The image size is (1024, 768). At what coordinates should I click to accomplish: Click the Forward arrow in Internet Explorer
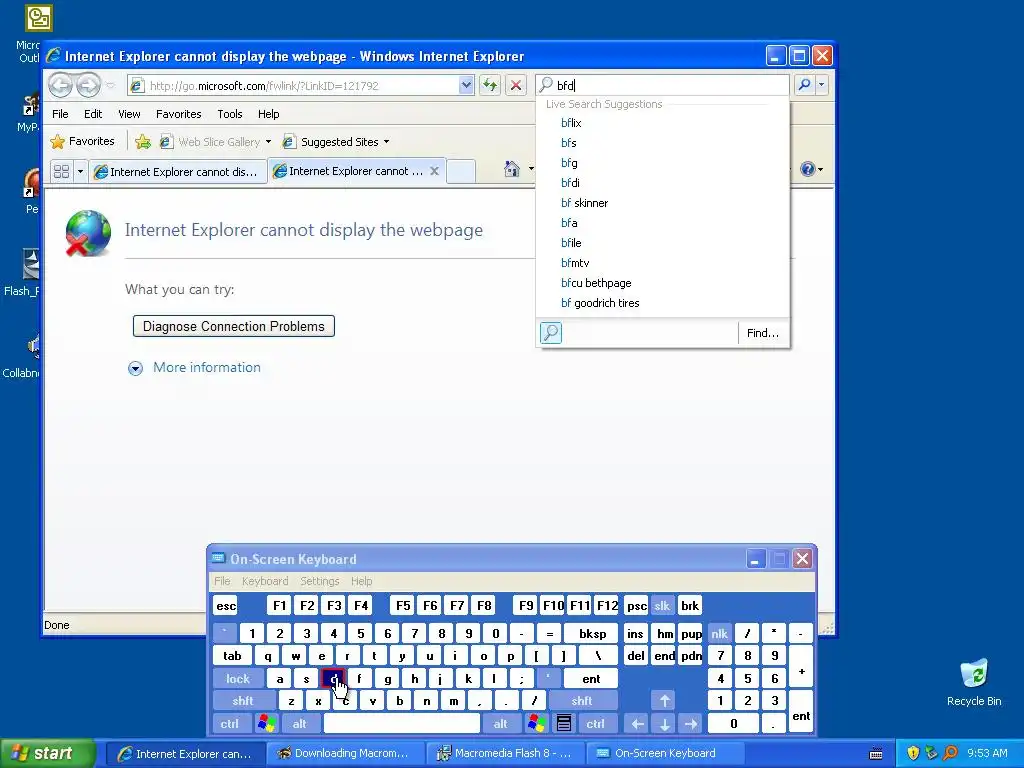(x=88, y=85)
